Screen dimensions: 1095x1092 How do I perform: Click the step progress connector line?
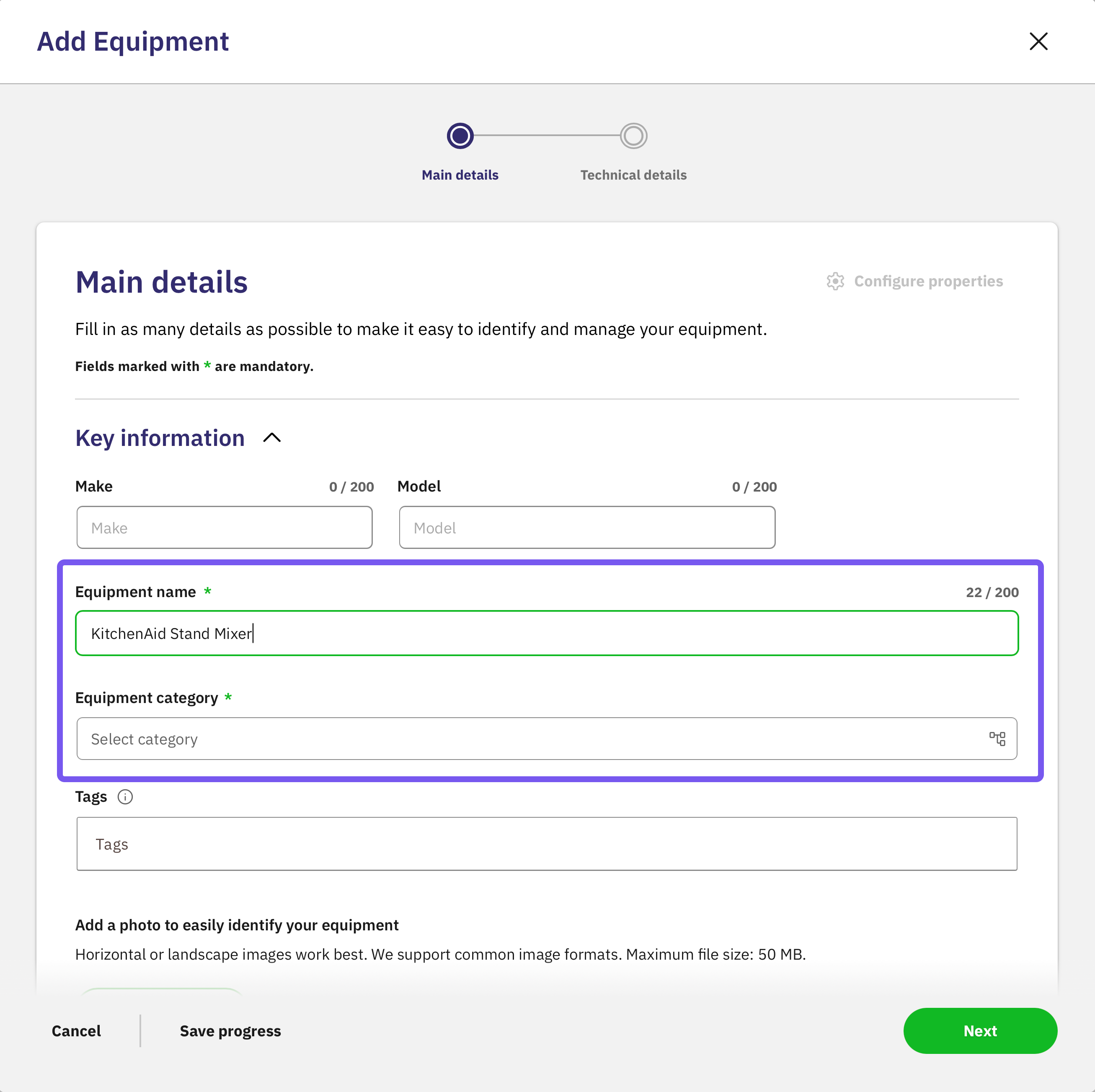click(x=546, y=136)
